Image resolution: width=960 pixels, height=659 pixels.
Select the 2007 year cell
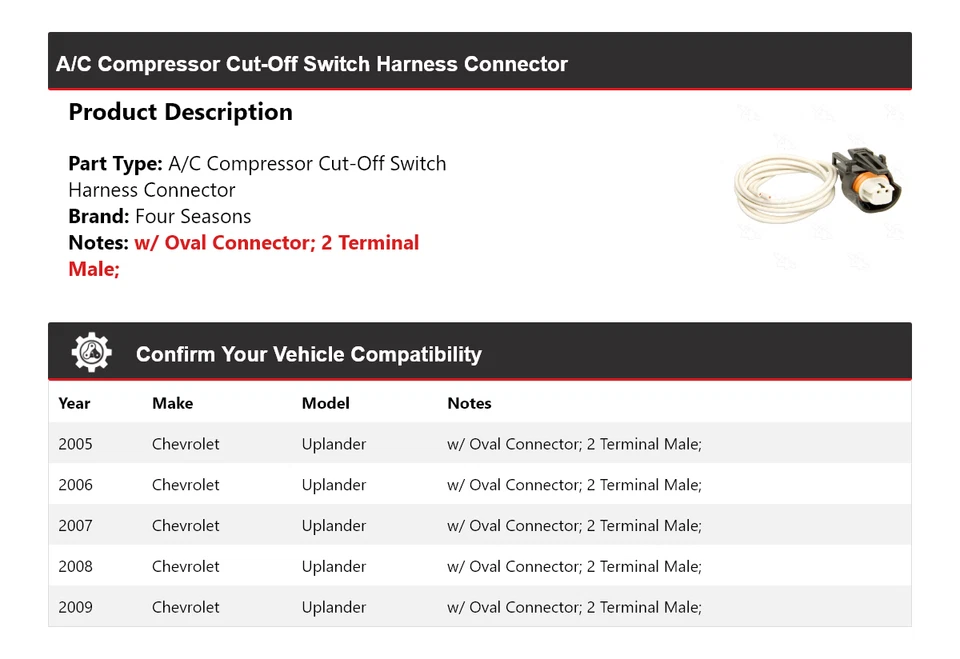(x=75, y=526)
